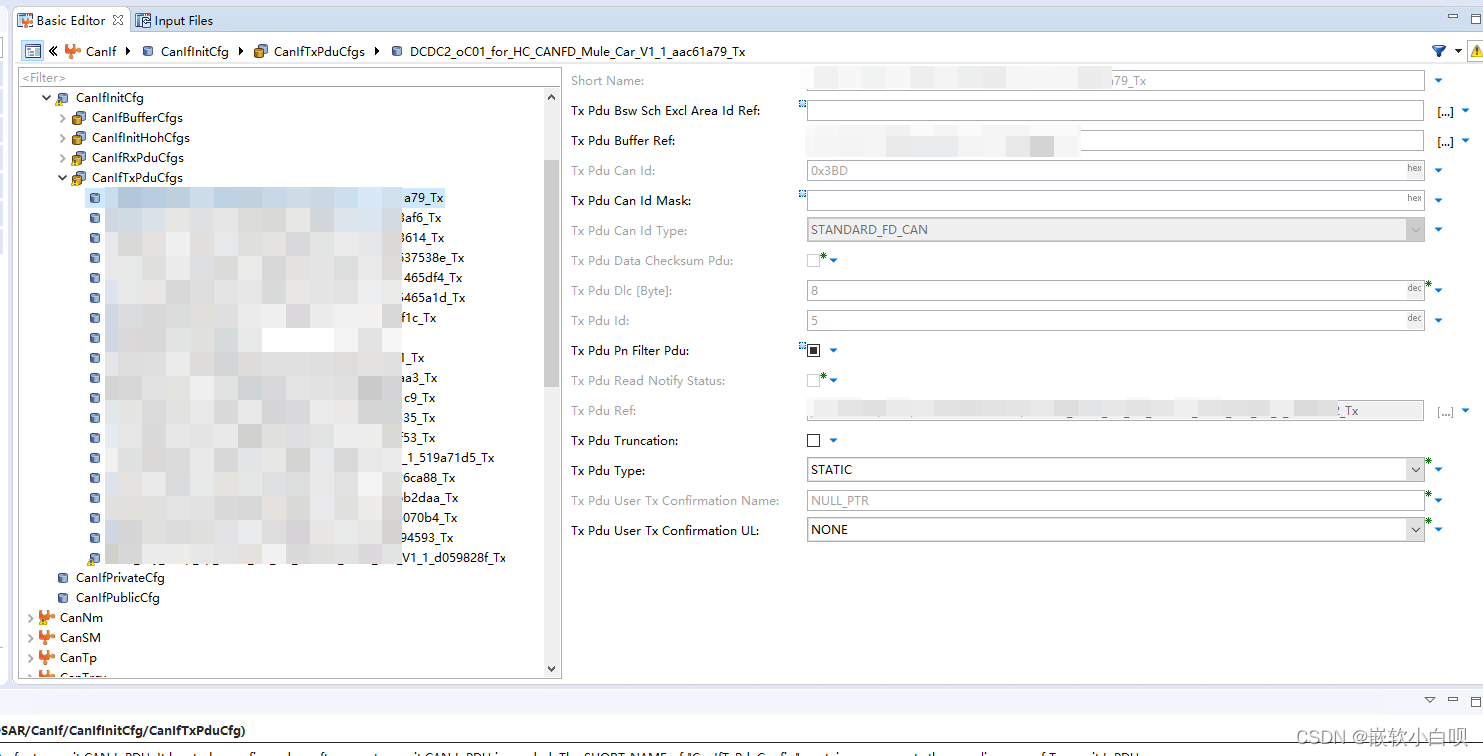Image resolution: width=1483 pixels, height=756 pixels.
Task: Toggle Tx Pdu Pn Filter Pdu checkbox
Action: coord(813,351)
